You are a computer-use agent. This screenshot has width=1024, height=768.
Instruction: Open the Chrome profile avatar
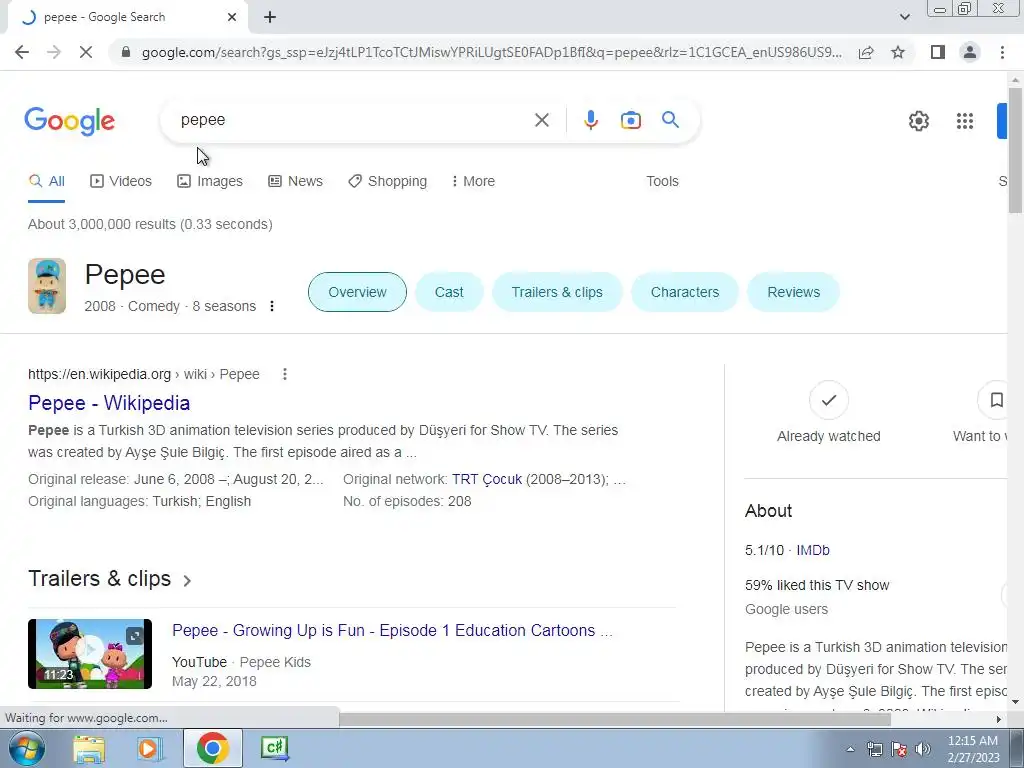point(970,52)
